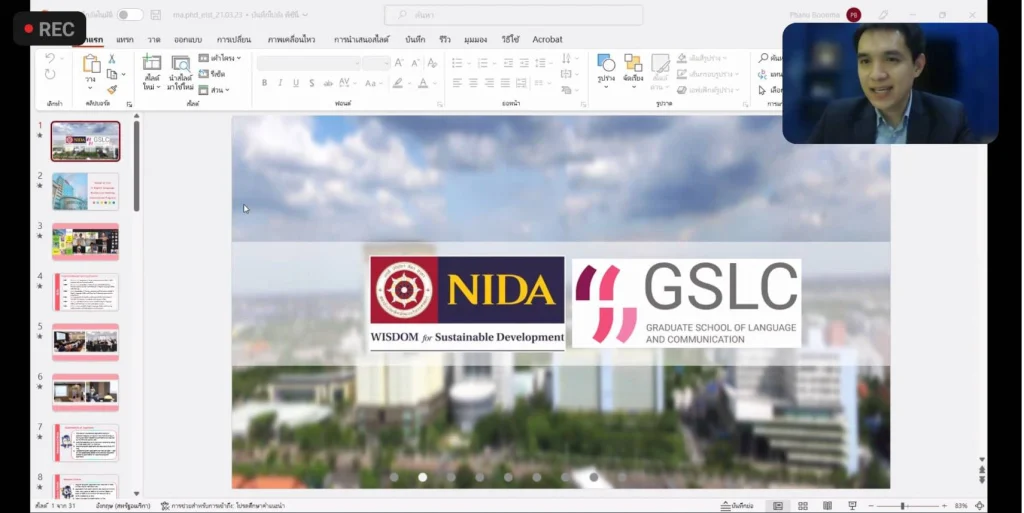Screen dimensions: 1024x513
Task: Open the Section (ส่วน) dropdown
Action: (x=214, y=90)
